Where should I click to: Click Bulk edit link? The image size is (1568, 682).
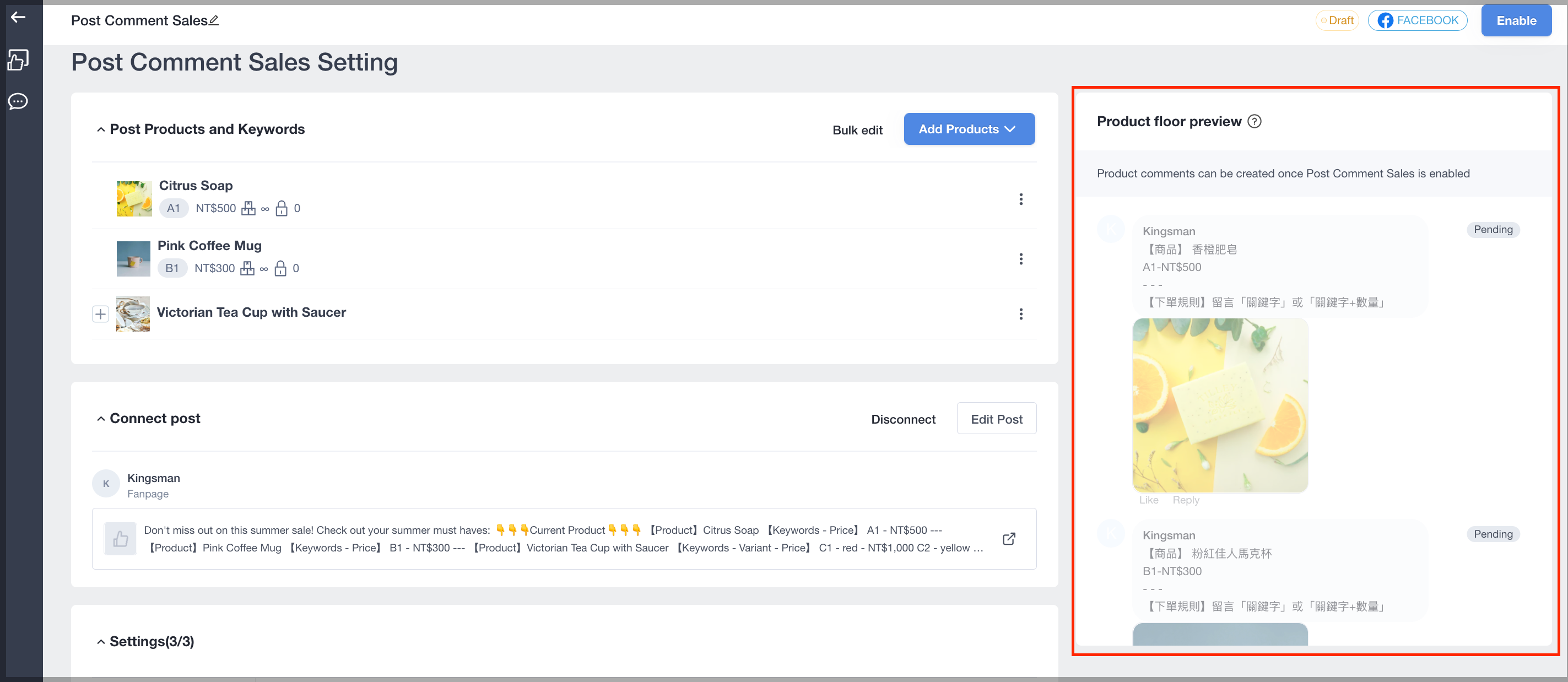[857, 129]
